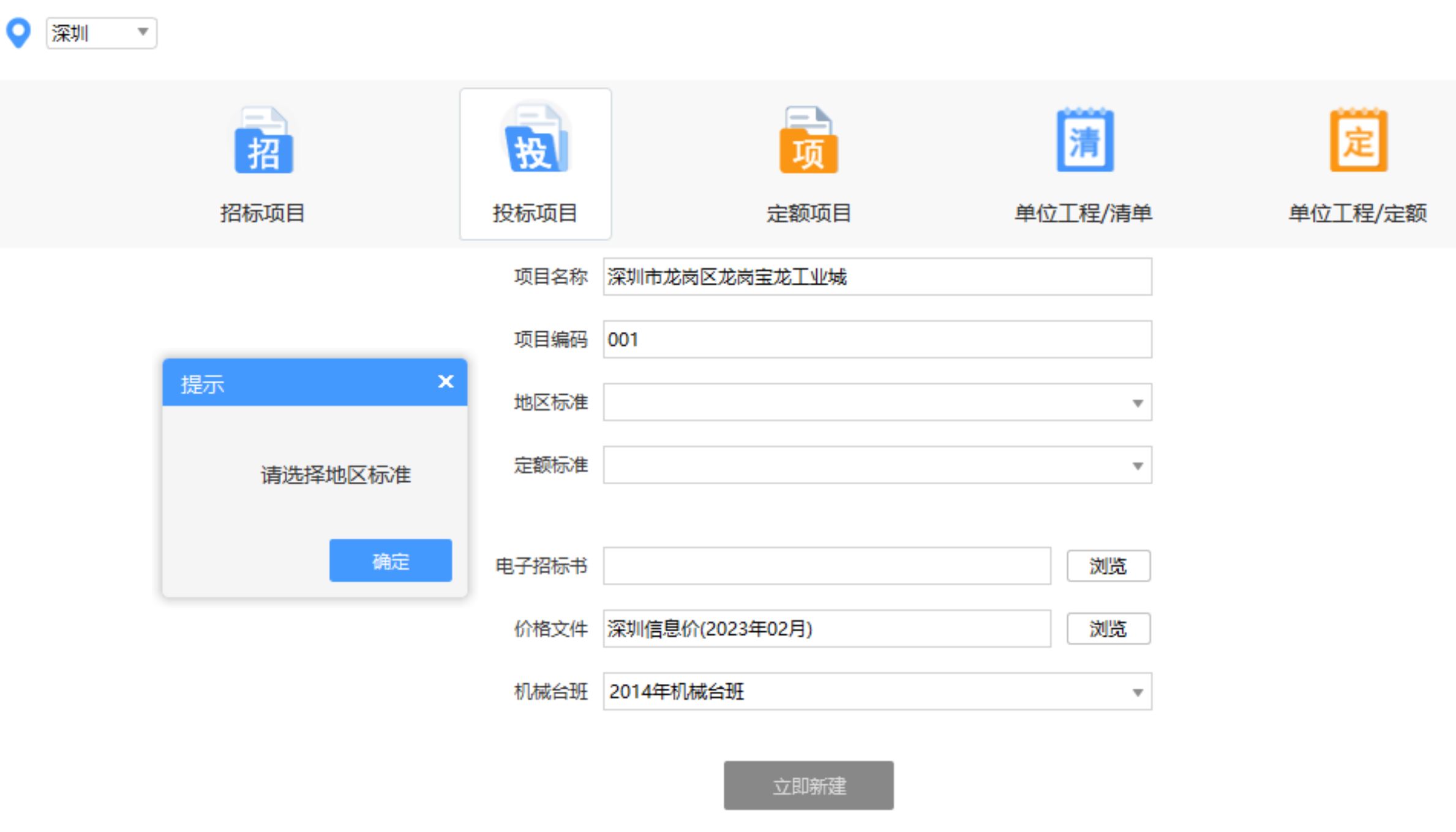Click the 提示 dialog title
Viewport: 1456px width, 832px height.
[x=203, y=384]
